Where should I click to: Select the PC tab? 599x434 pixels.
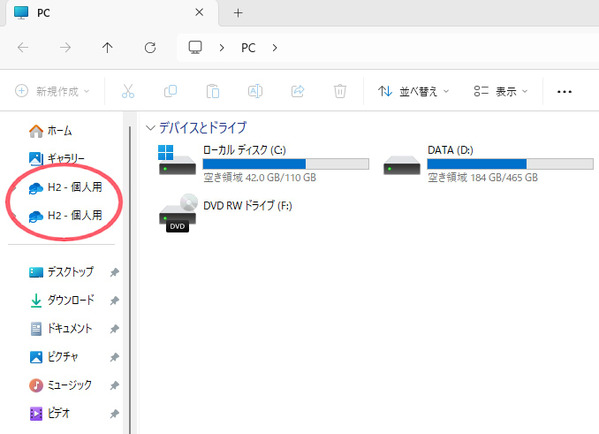pos(111,13)
